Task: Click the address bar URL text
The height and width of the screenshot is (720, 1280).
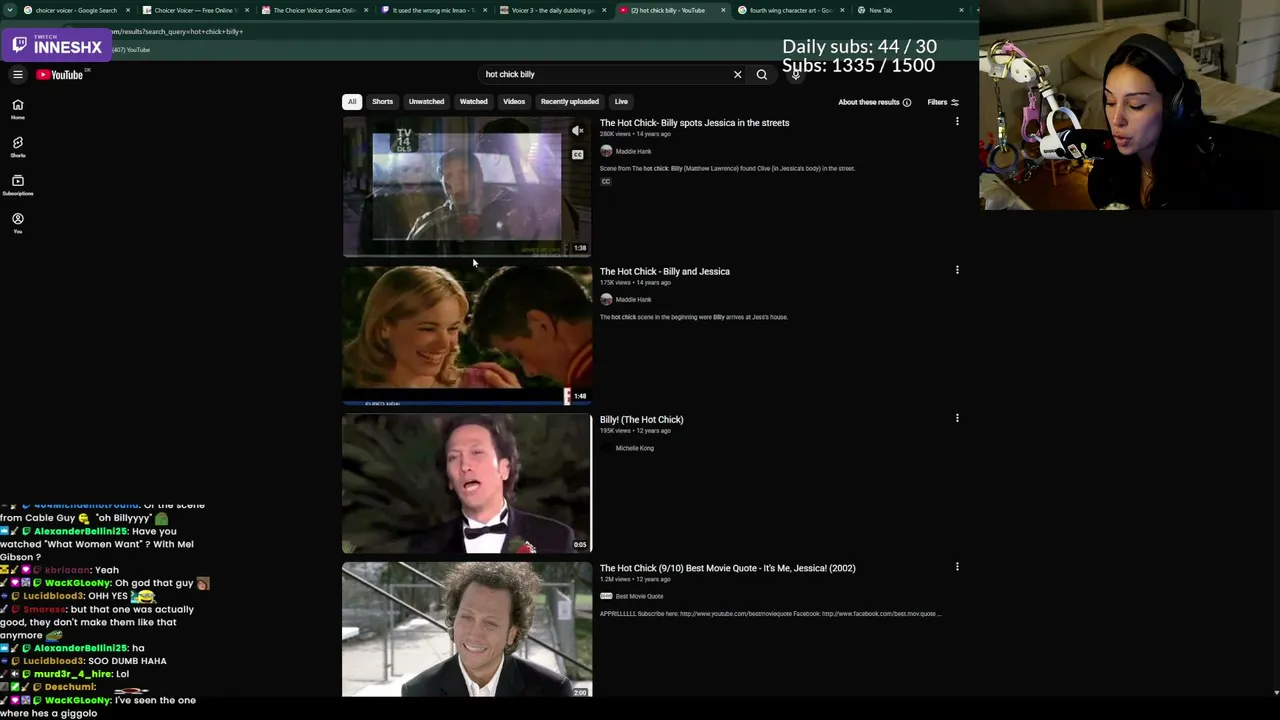Action: click(176, 31)
